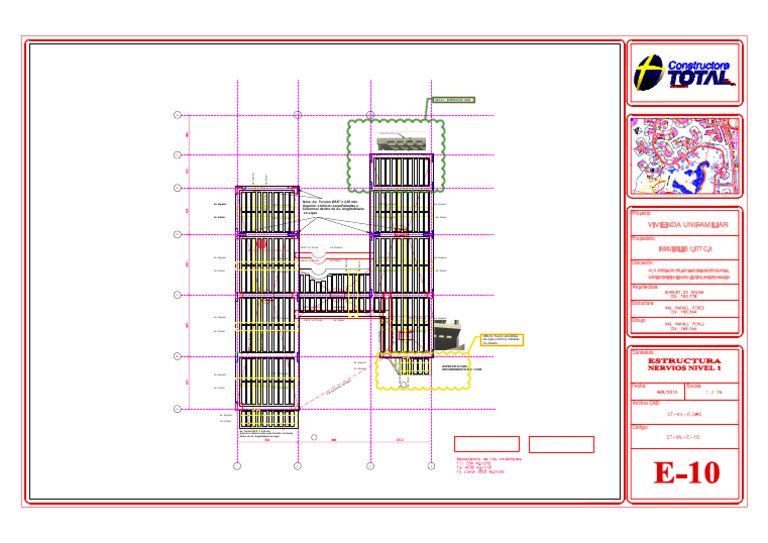The width and height of the screenshot is (768, 543).
Task: Click the right empty red rectangle box
Action: [561, 444]
